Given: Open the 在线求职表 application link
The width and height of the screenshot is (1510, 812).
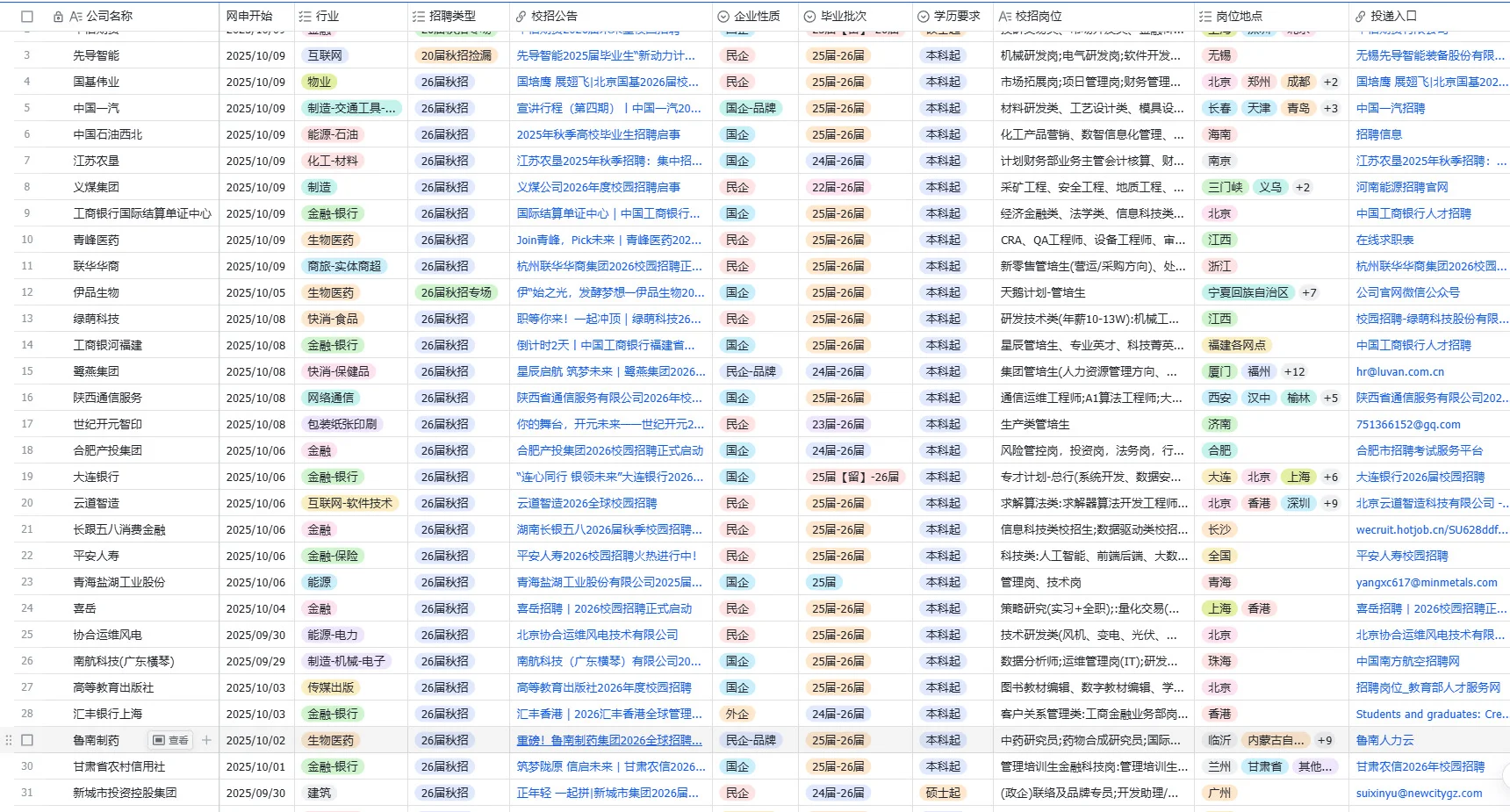Looking at the screenshot, I should tap(1385, 240).
